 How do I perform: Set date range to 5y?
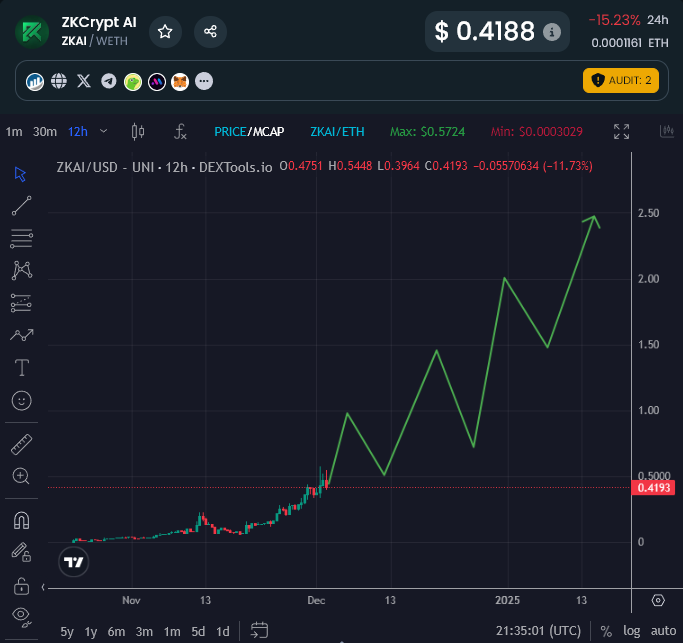(x=67, y=632)
